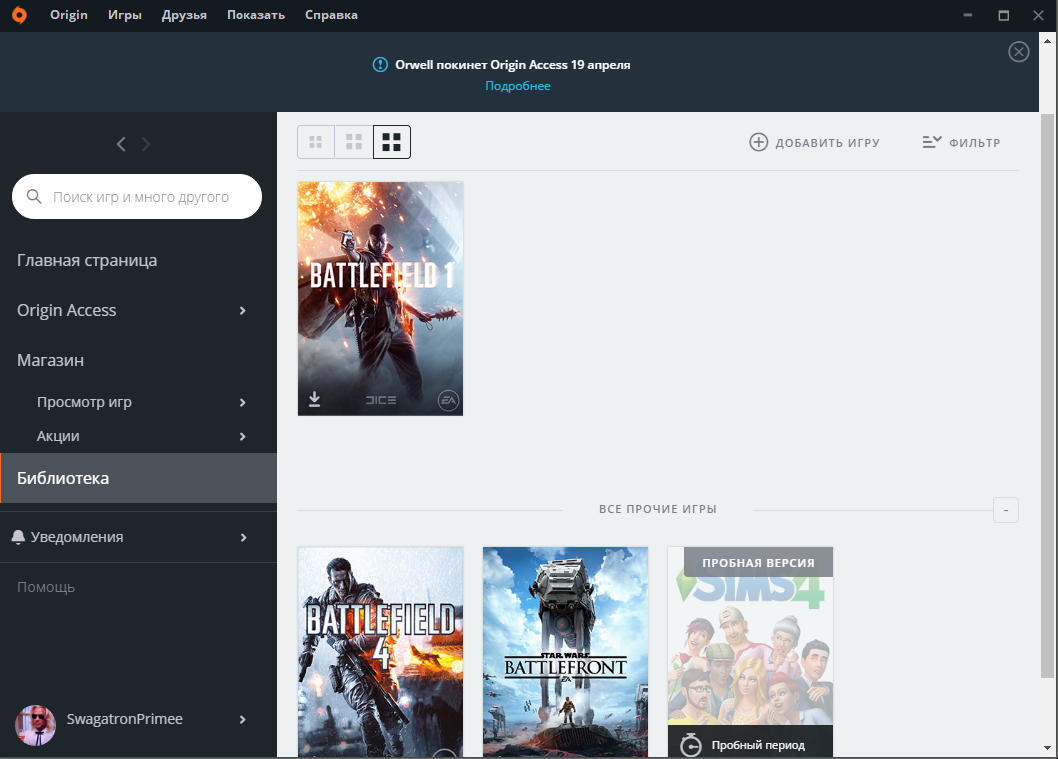
Task: Click the Add Game plus icon
Action: [758, 142]
